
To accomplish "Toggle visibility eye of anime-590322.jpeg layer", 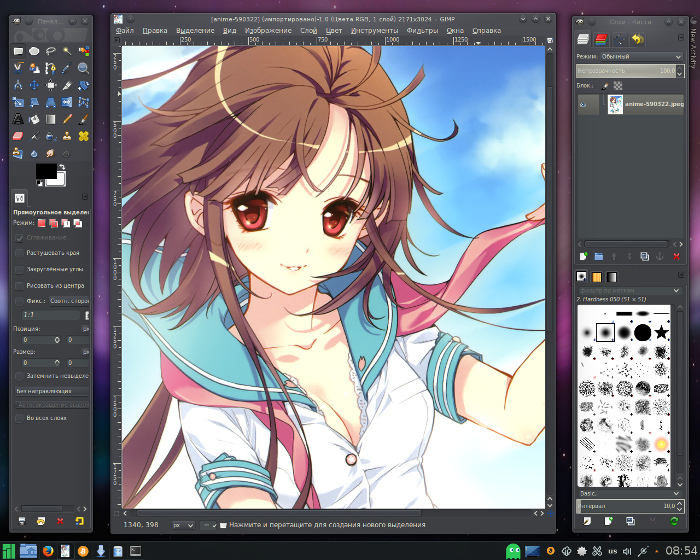I will 583,105.
